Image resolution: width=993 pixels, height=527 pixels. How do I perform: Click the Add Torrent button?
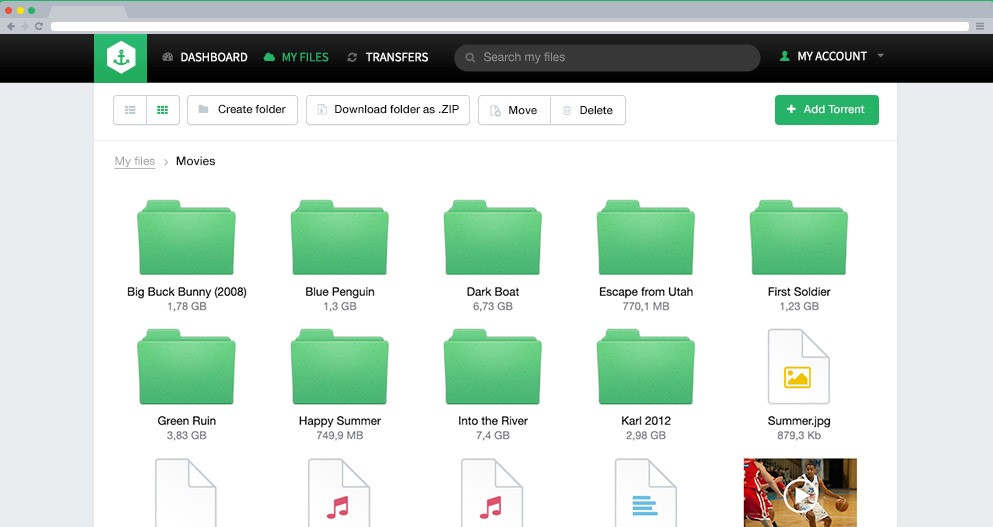pyautogui.click(x=826, y=110)
